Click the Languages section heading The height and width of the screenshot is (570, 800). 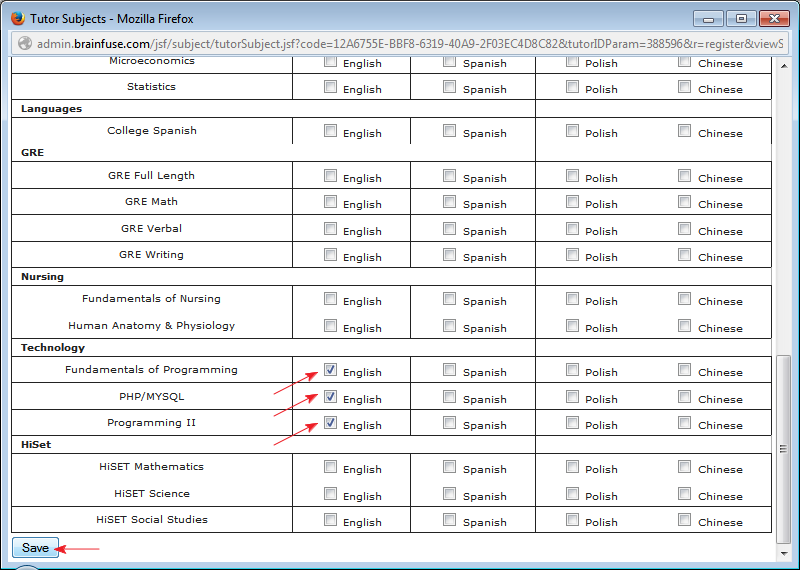coord(51,109)
